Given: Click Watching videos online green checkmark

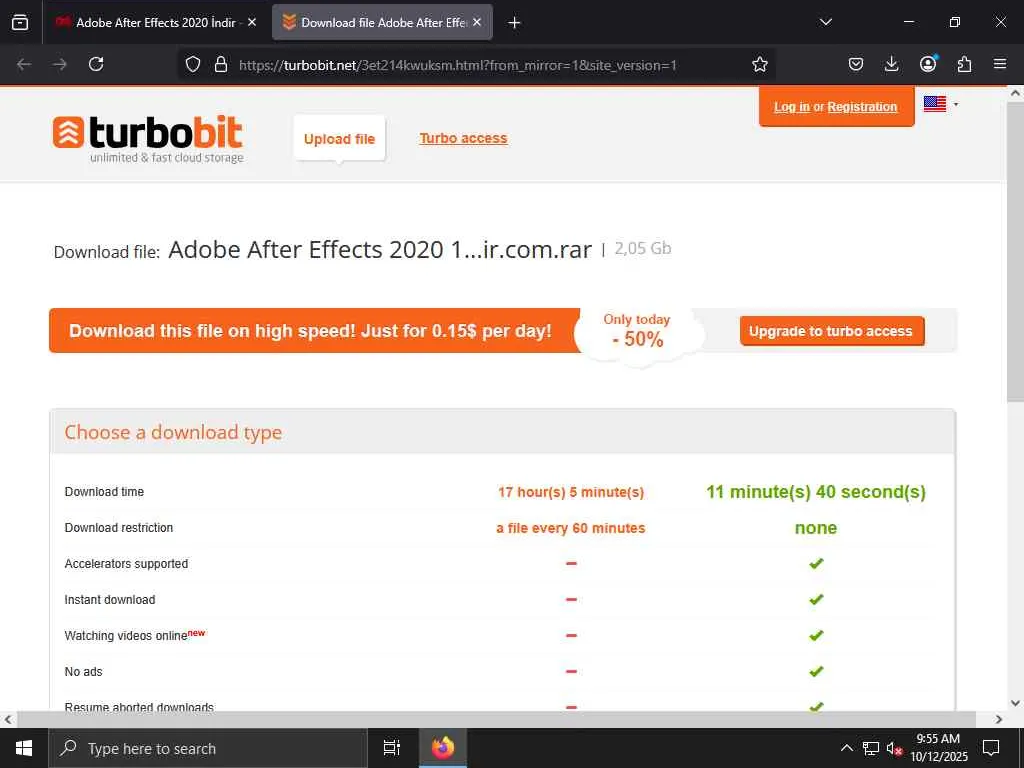Looking at the screenshot, I should coord(816,635).
